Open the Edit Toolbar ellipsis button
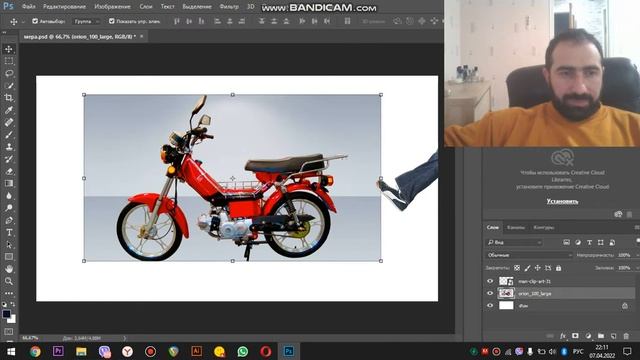640x360 pixels. 9,293
